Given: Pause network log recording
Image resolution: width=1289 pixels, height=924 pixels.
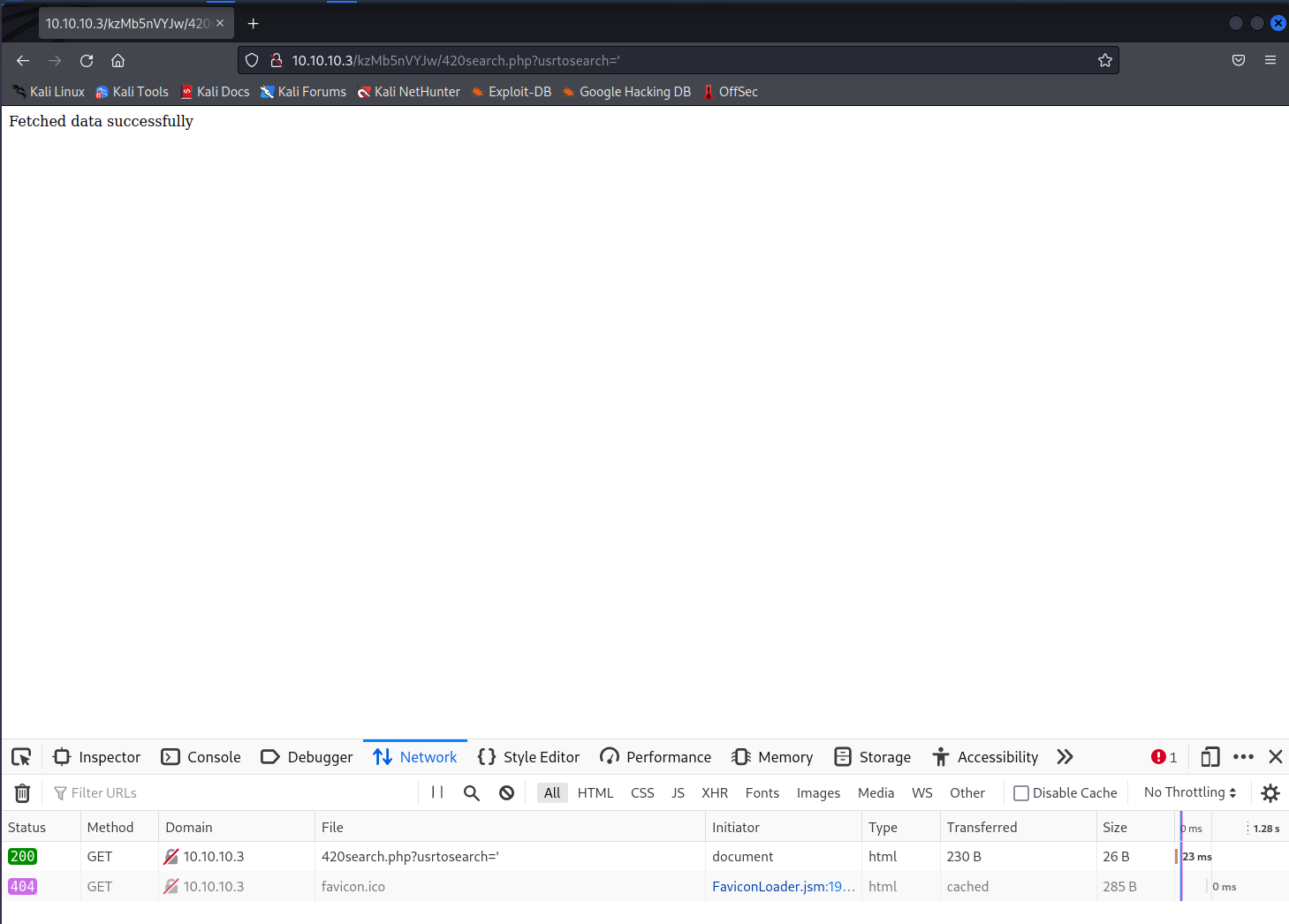Looking at the screenshot, I should tap(437, 792).
